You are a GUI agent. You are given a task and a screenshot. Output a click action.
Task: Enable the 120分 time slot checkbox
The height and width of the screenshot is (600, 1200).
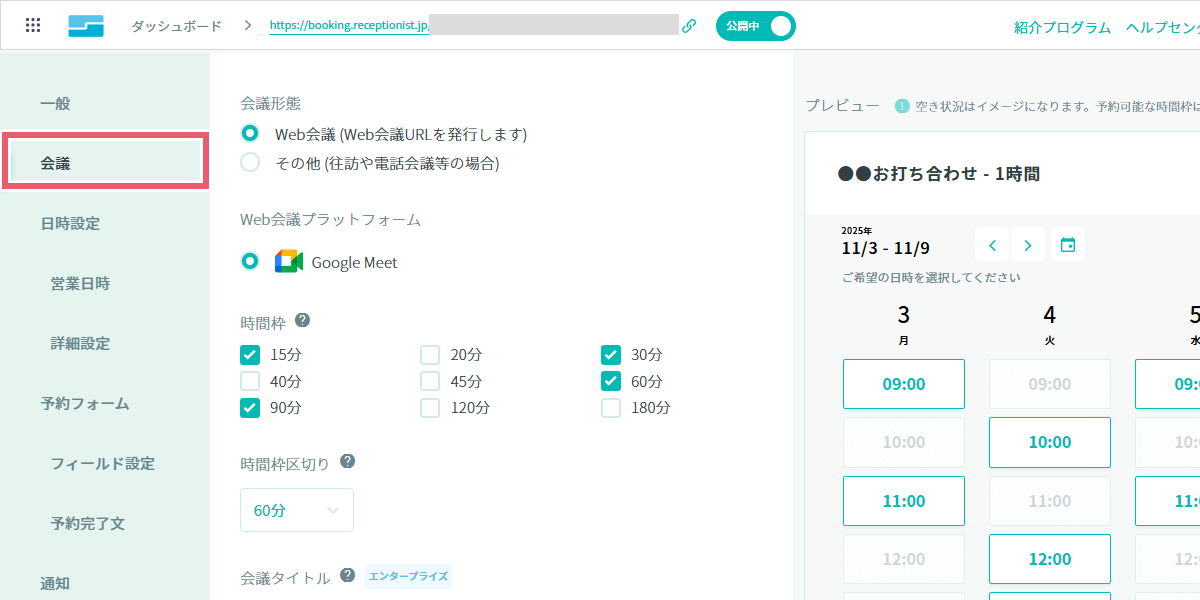tap(430, 407)
